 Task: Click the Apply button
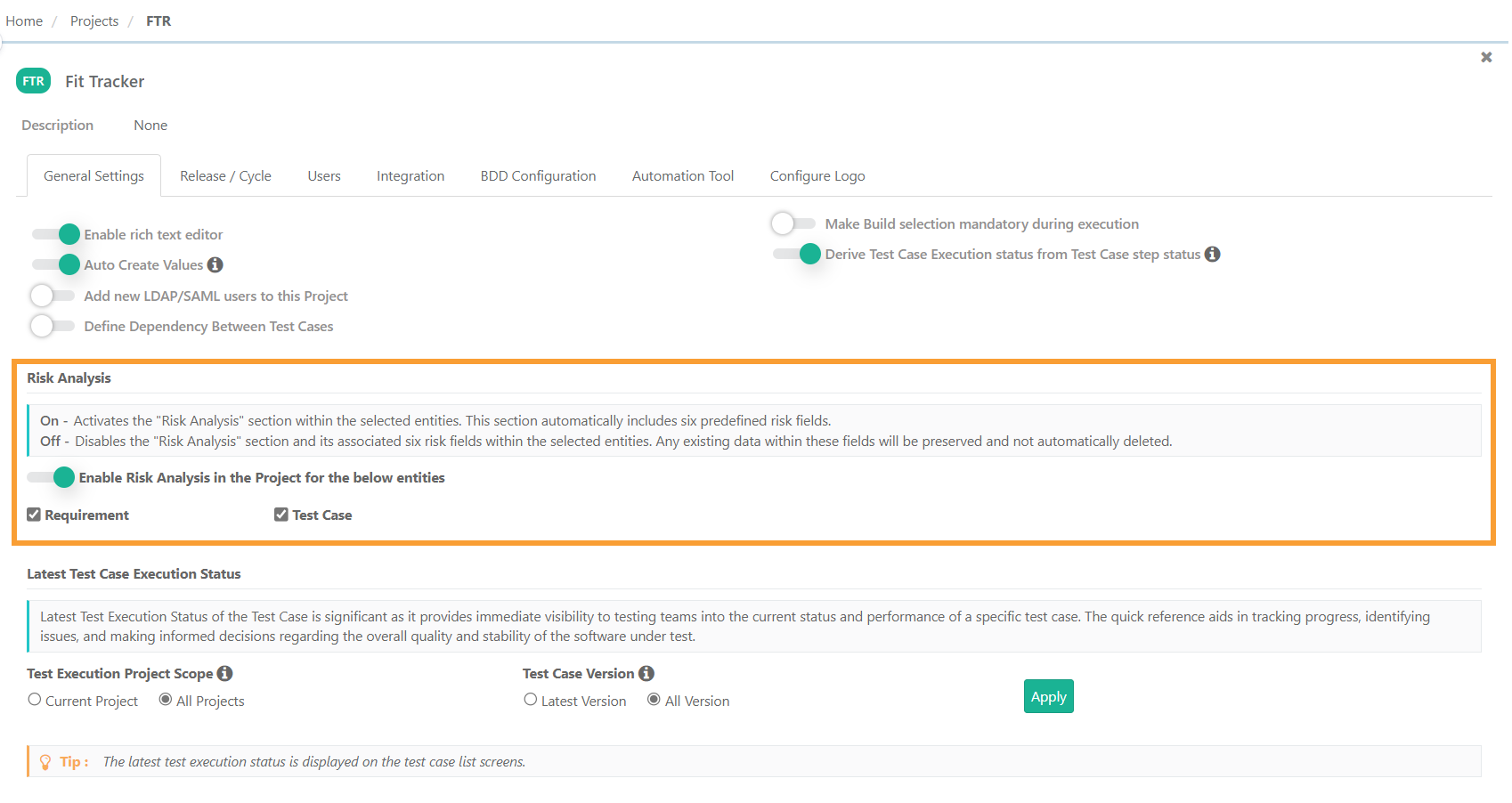1048,696
